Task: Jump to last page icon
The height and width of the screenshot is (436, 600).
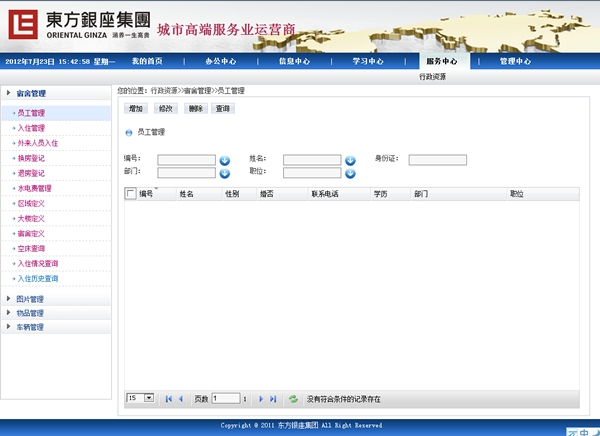Action: [273, 399]
